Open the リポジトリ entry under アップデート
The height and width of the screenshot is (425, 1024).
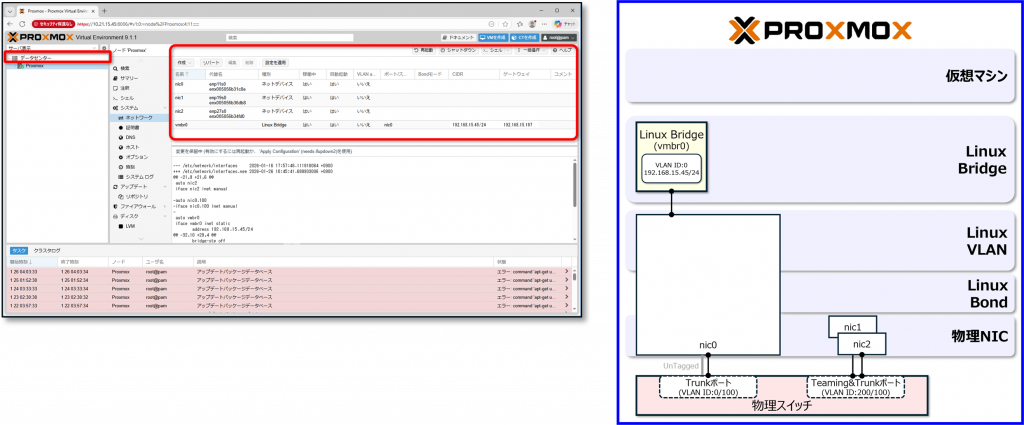point(136,197)
